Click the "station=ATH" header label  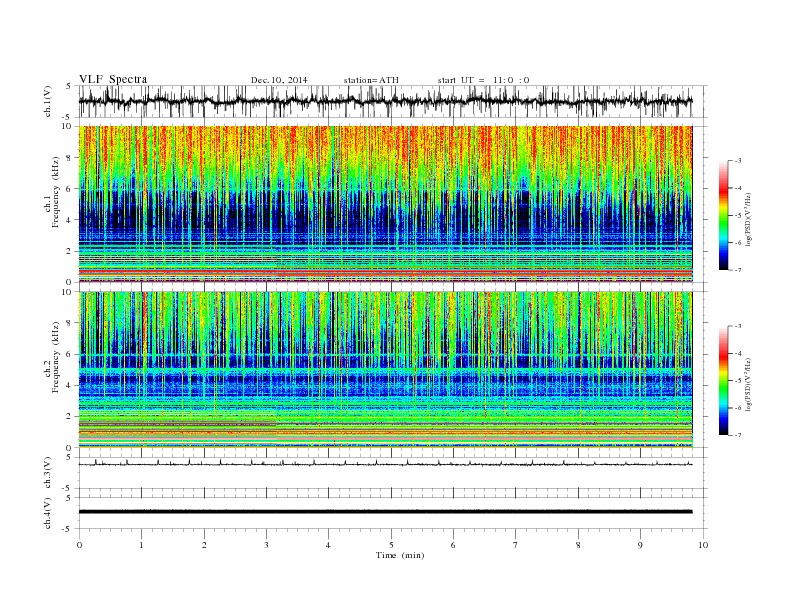pyautogui.click(x=371, y=80)
